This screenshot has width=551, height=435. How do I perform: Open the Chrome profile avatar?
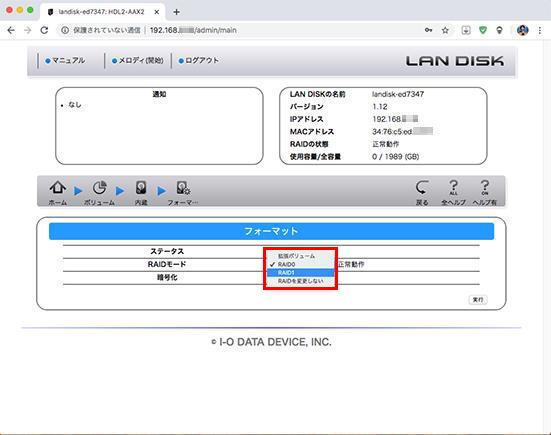coord(523,30)
